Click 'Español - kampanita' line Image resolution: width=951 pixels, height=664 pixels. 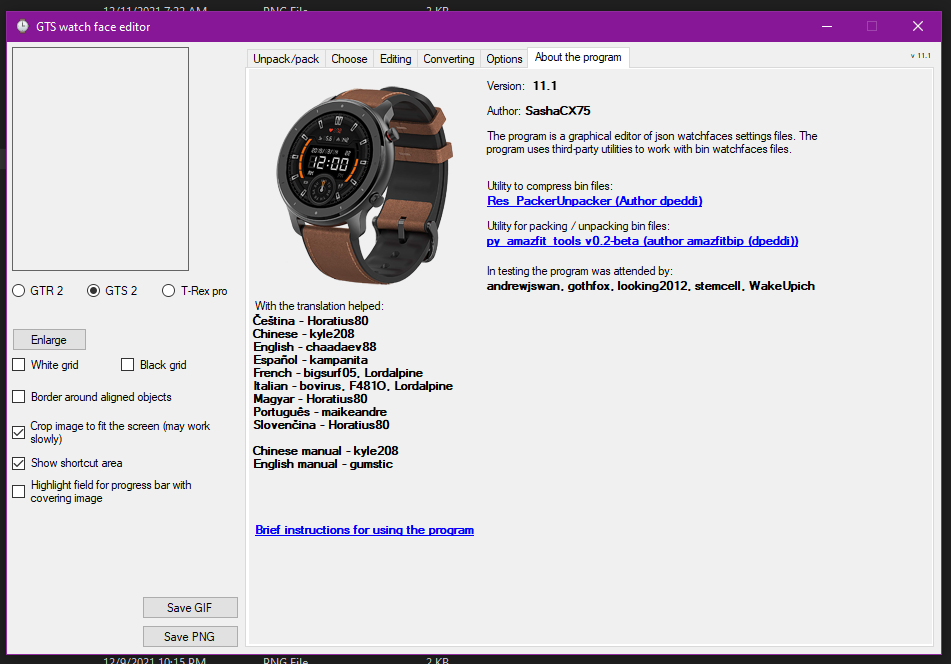311,360
